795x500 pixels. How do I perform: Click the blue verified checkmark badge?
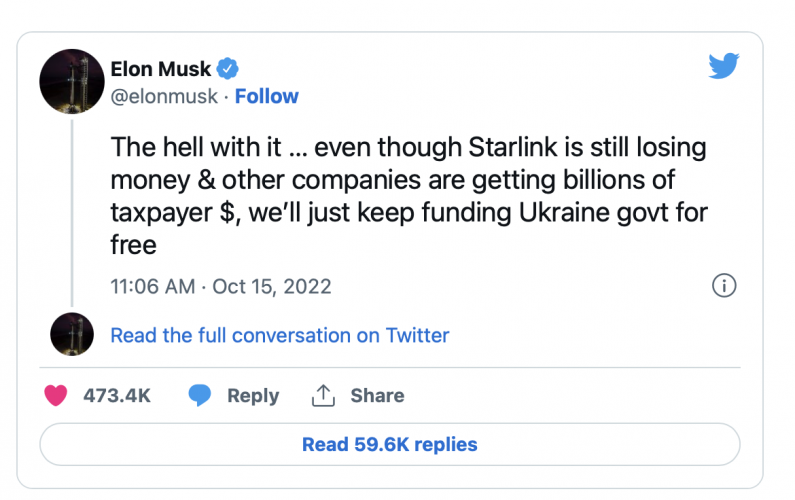pyautogui.click(x=228, y=69)
